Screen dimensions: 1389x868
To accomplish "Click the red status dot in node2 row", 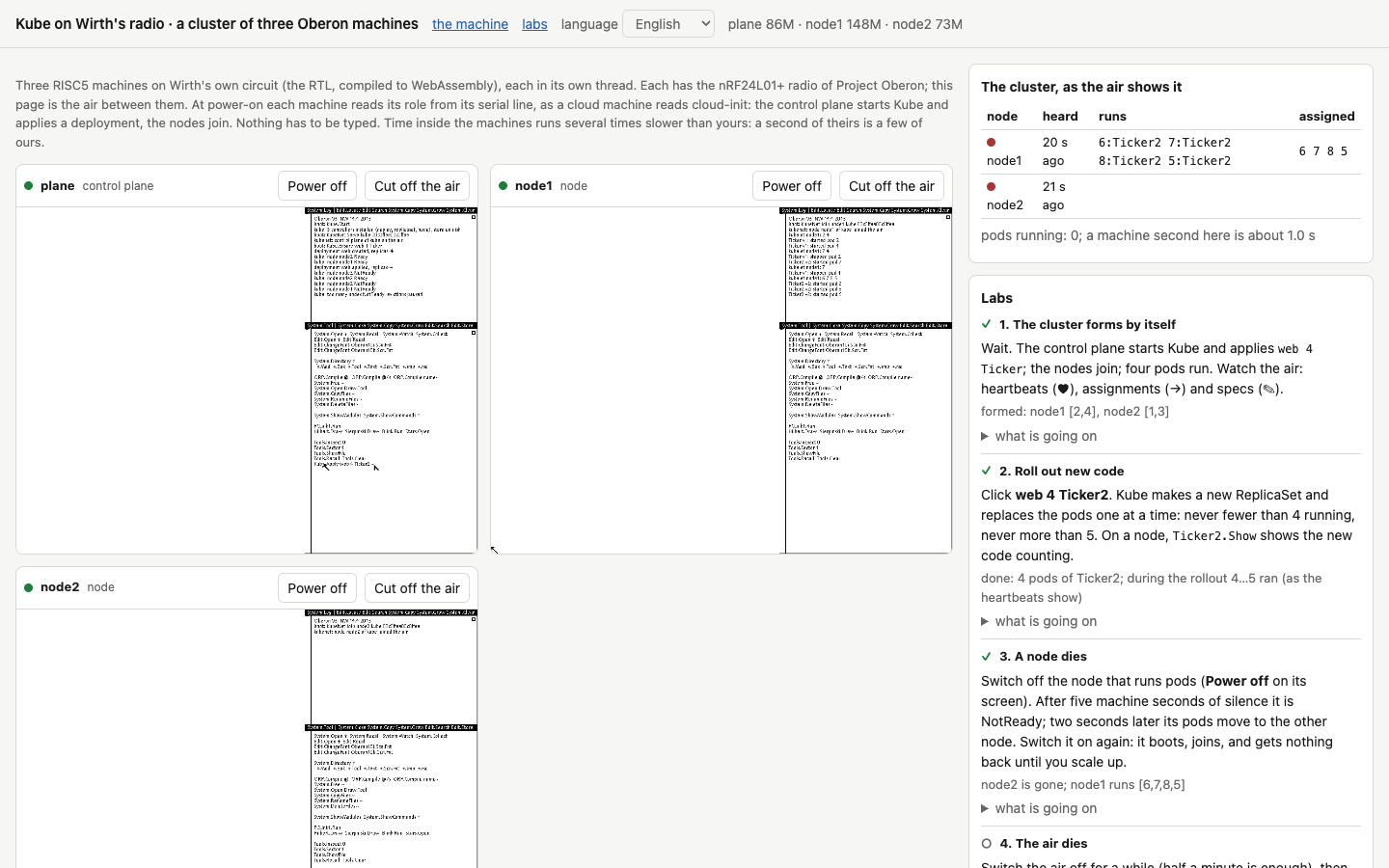I will click(991, 187).
